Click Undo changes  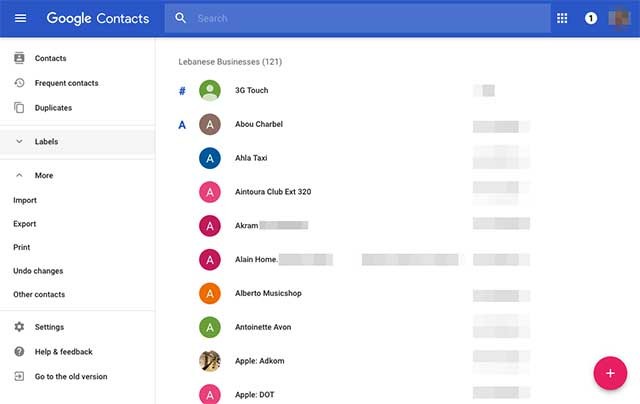(38, 271)
